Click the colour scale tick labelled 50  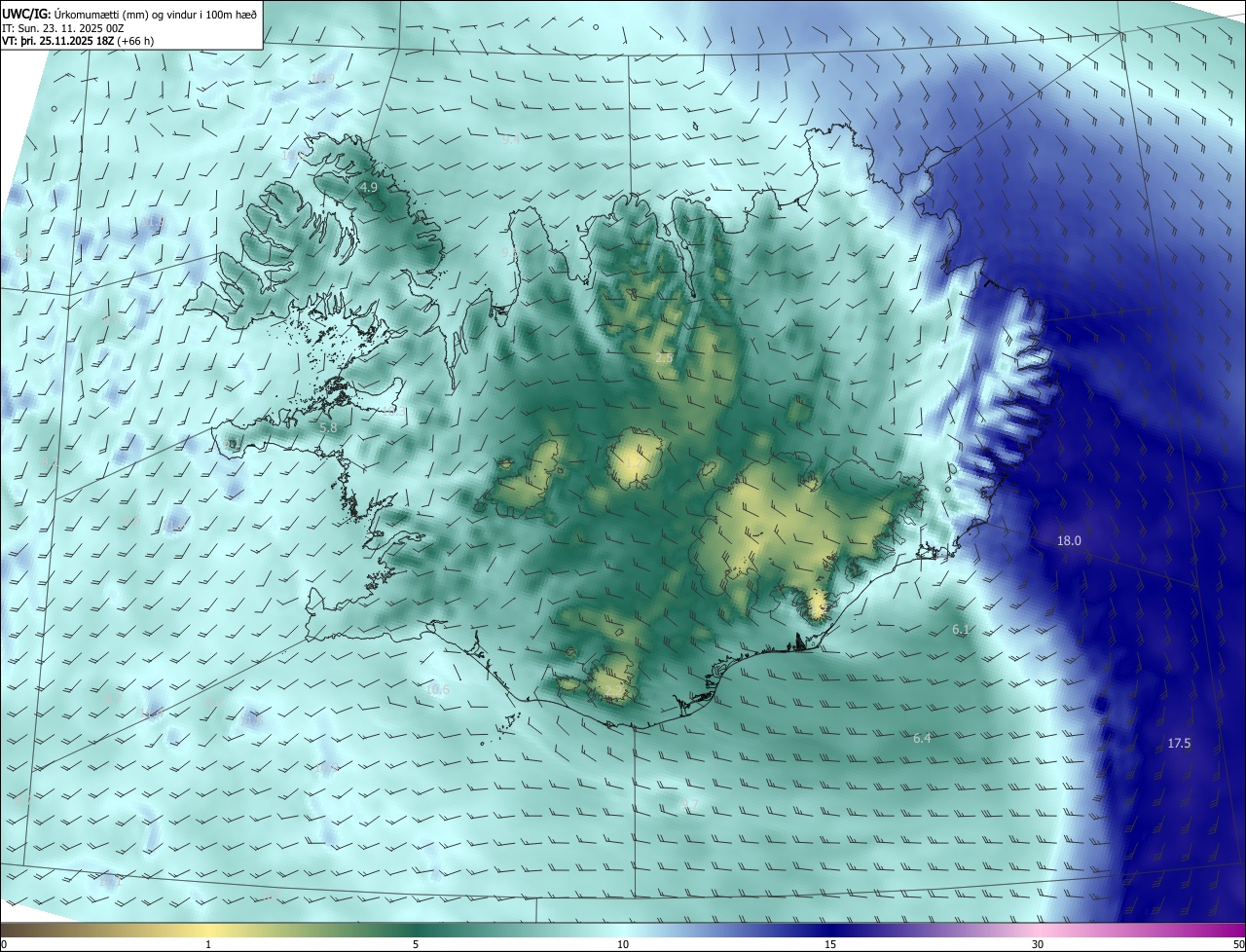1238,944
